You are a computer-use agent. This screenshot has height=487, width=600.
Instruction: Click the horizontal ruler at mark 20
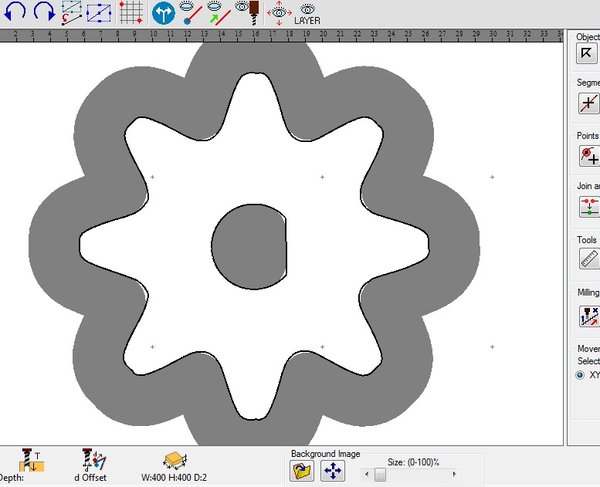(323, 35)
